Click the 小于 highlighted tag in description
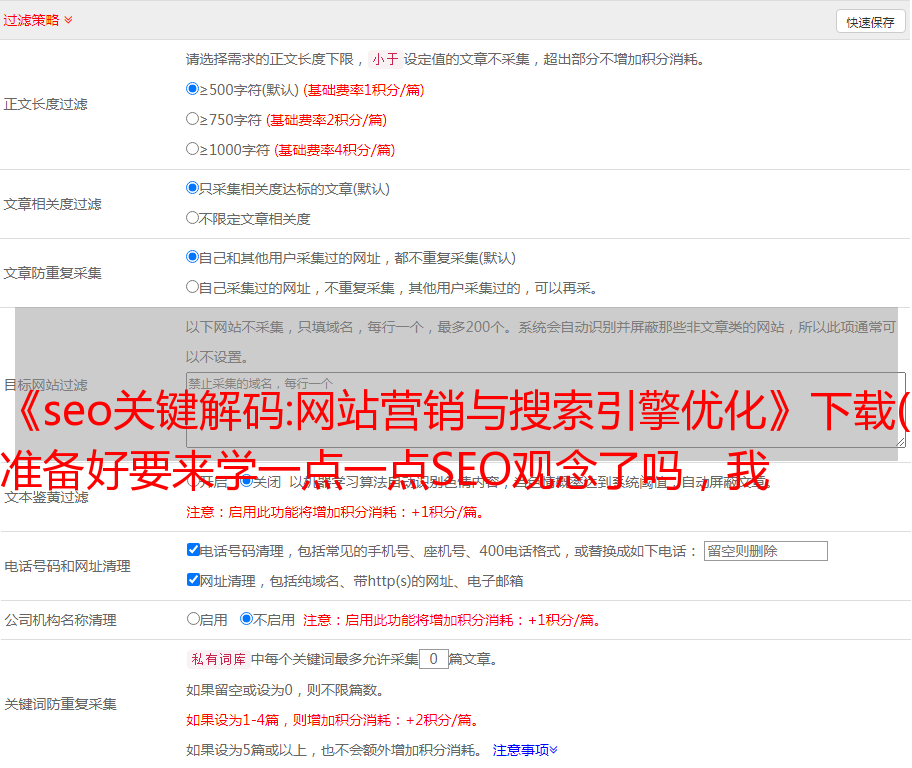 point(385,59)
